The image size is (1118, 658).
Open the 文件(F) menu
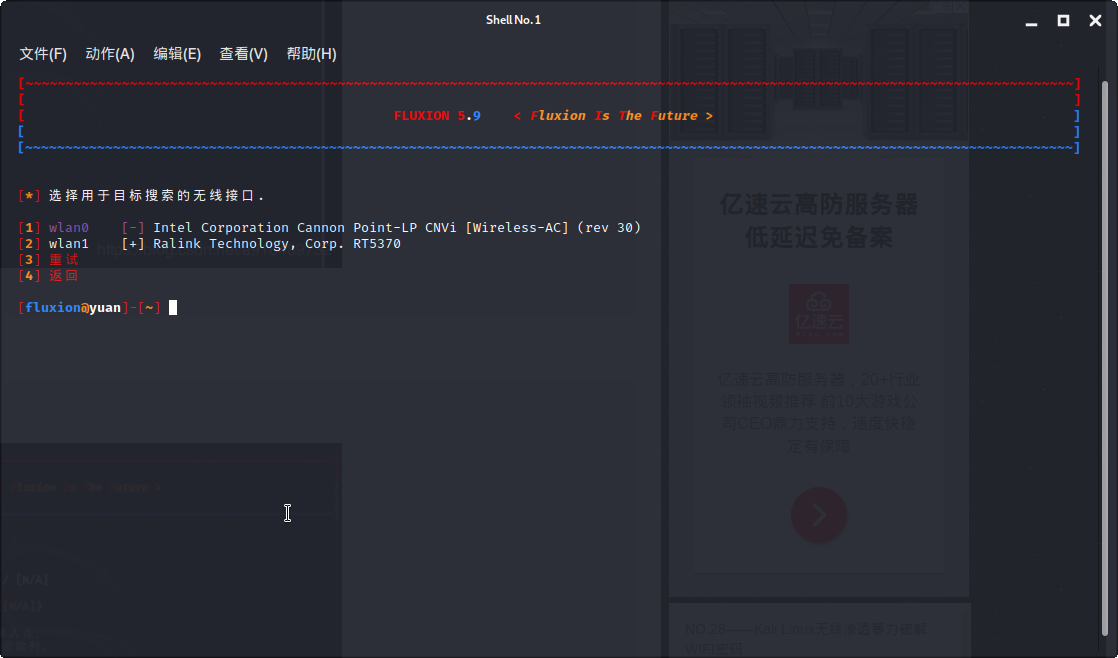coord(43,53)
